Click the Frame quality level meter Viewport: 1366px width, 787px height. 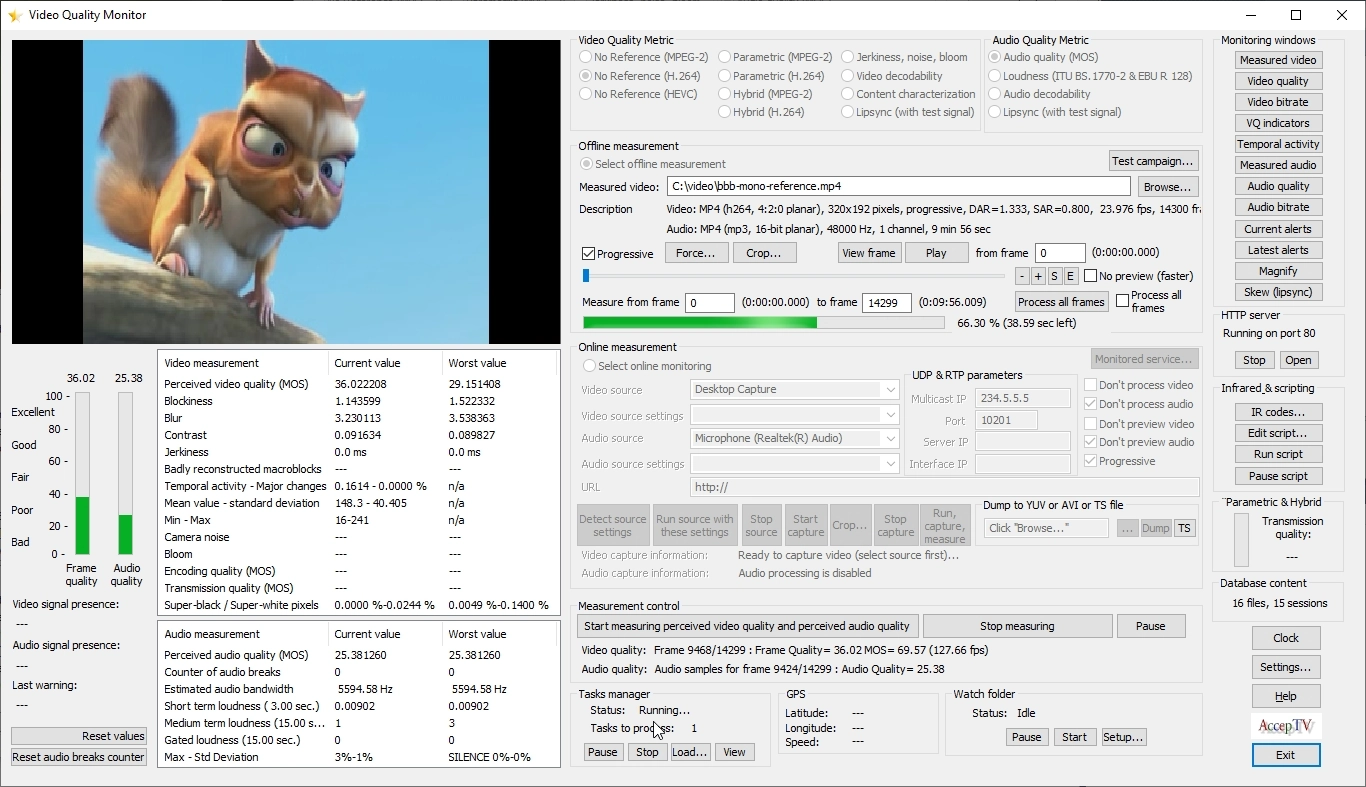(82, 473)
